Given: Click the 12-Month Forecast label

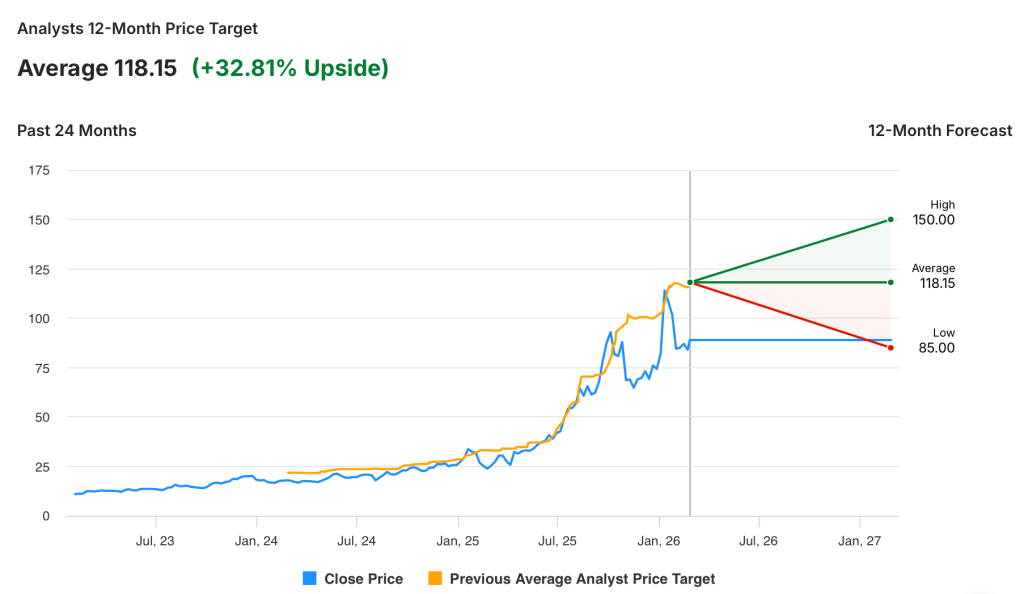Looking at the screenshot, I should [940, 130].
